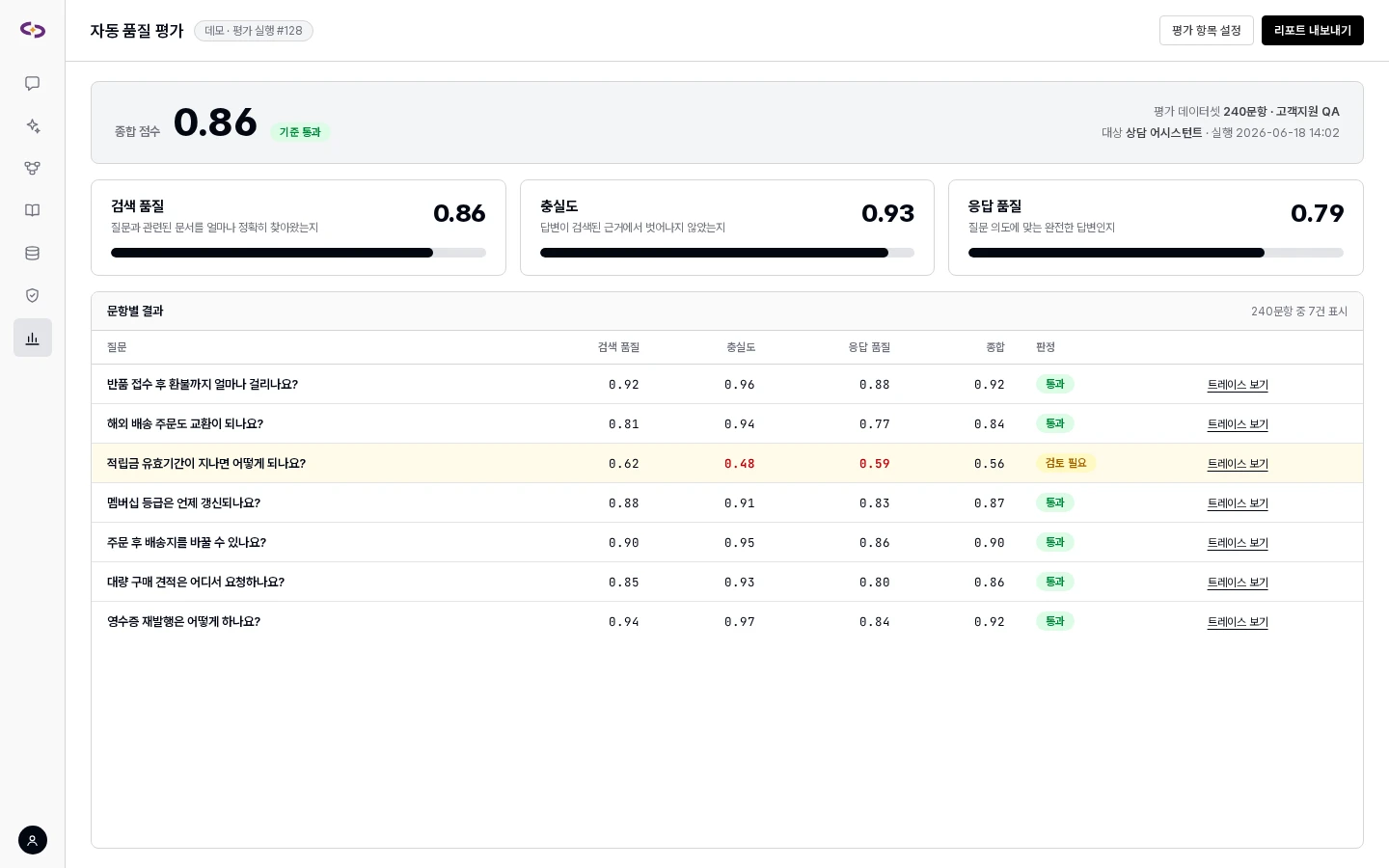The height and width of the screenshot is (868, 1389).
Task: Click the 검토 필요 status badge
Action: 1066,464
